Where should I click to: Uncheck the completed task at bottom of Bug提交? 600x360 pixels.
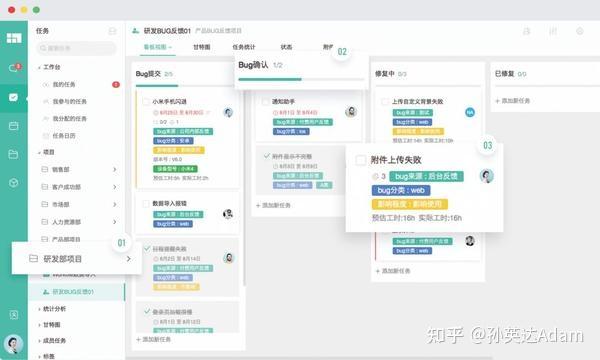(147, 311)
